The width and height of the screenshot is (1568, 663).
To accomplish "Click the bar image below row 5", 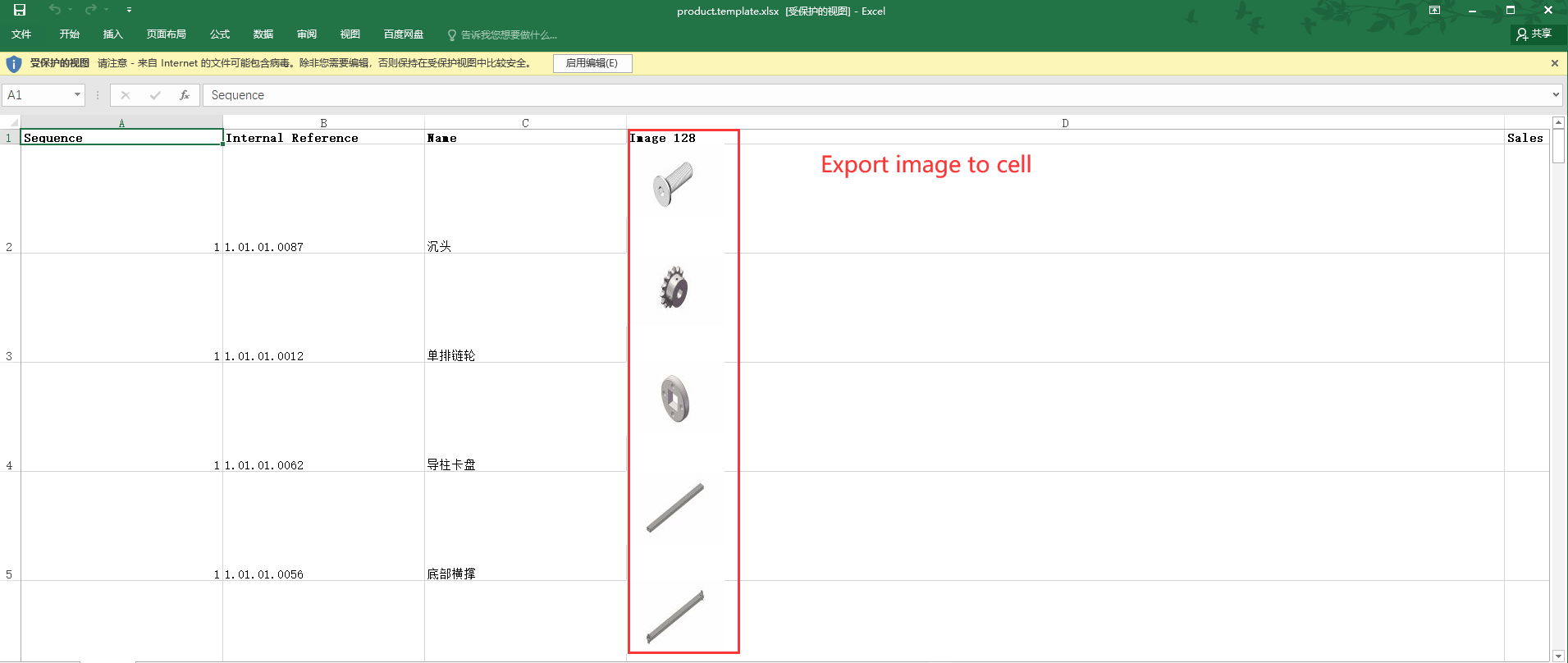I will (x=675, y=616).
